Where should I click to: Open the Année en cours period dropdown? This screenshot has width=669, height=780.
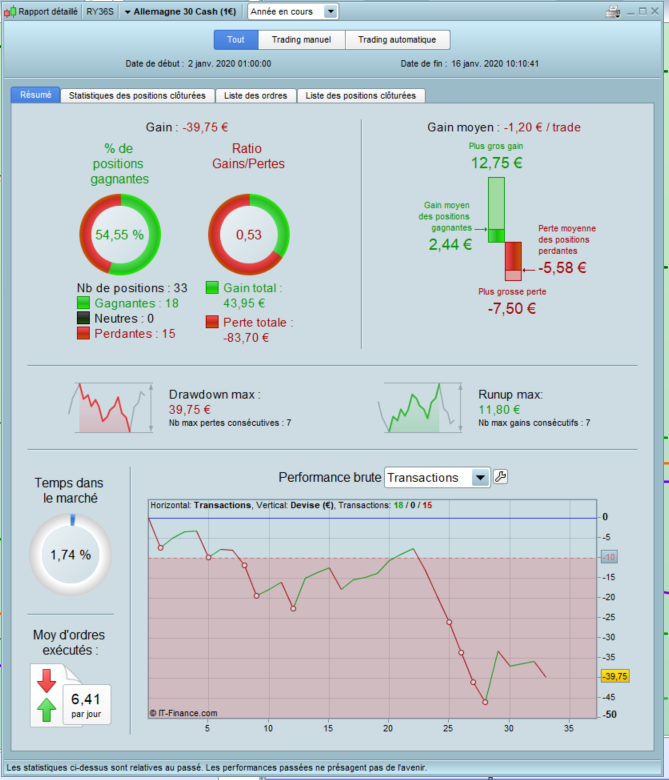click(293, 11)
